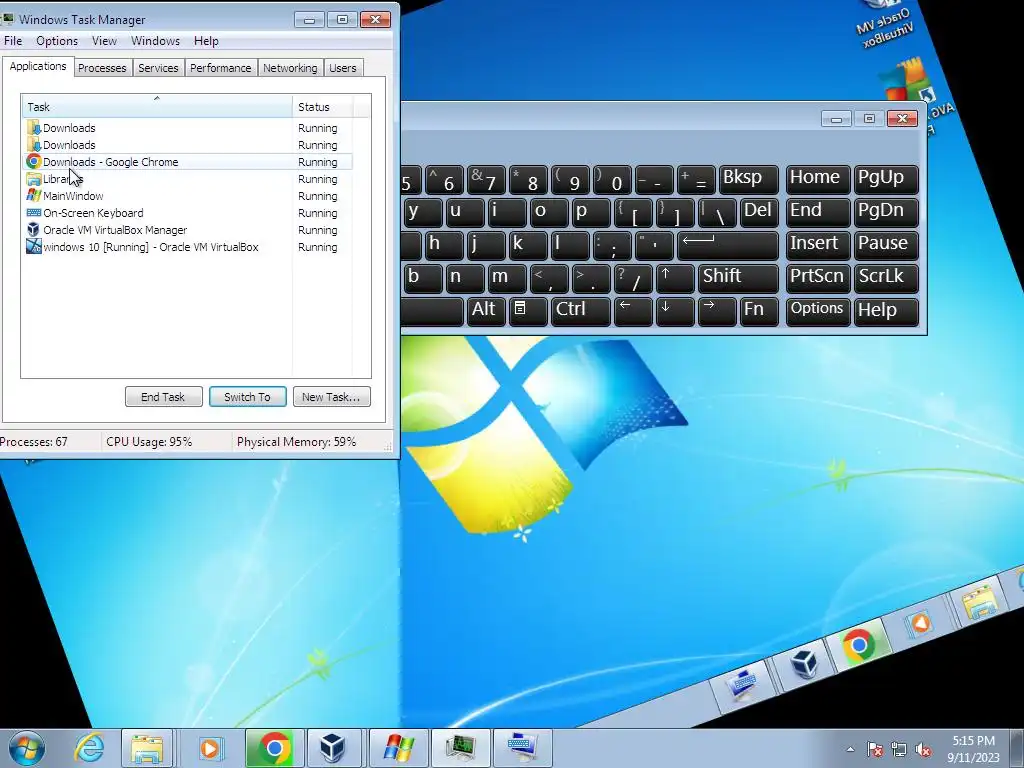The height and width of the screenshot is (768, 1024).
Task: Show hidden system tray icons
Action: click(850, 749)
